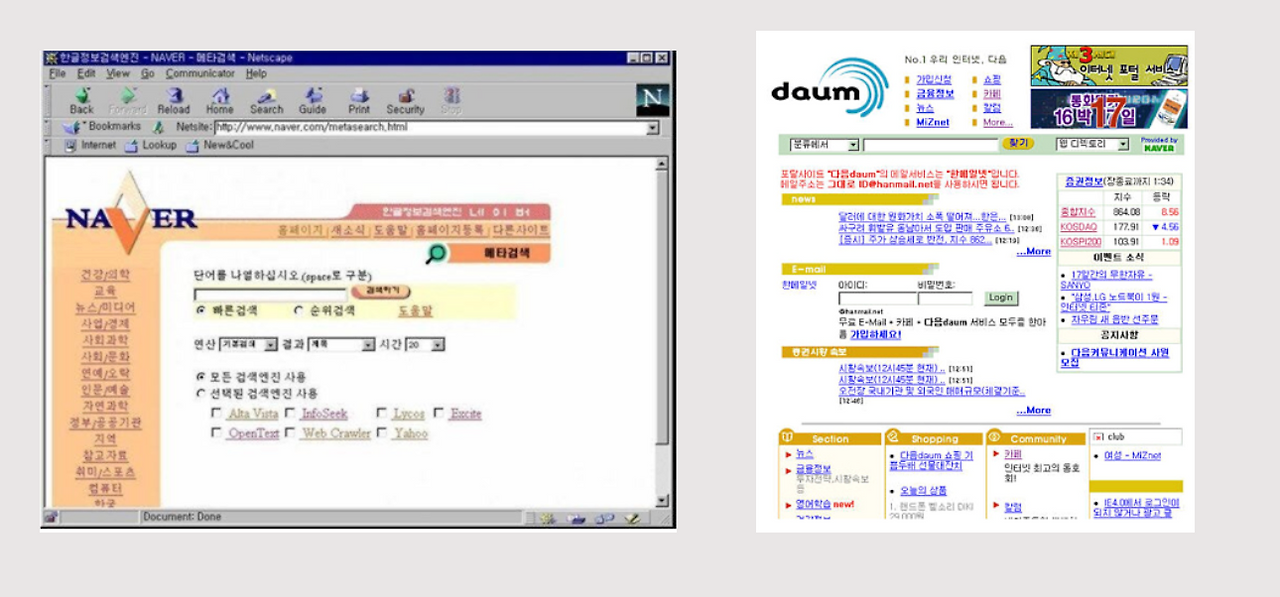Check the Excite checkbox
Screen dimensions: 1280x597
click(439, 413)
